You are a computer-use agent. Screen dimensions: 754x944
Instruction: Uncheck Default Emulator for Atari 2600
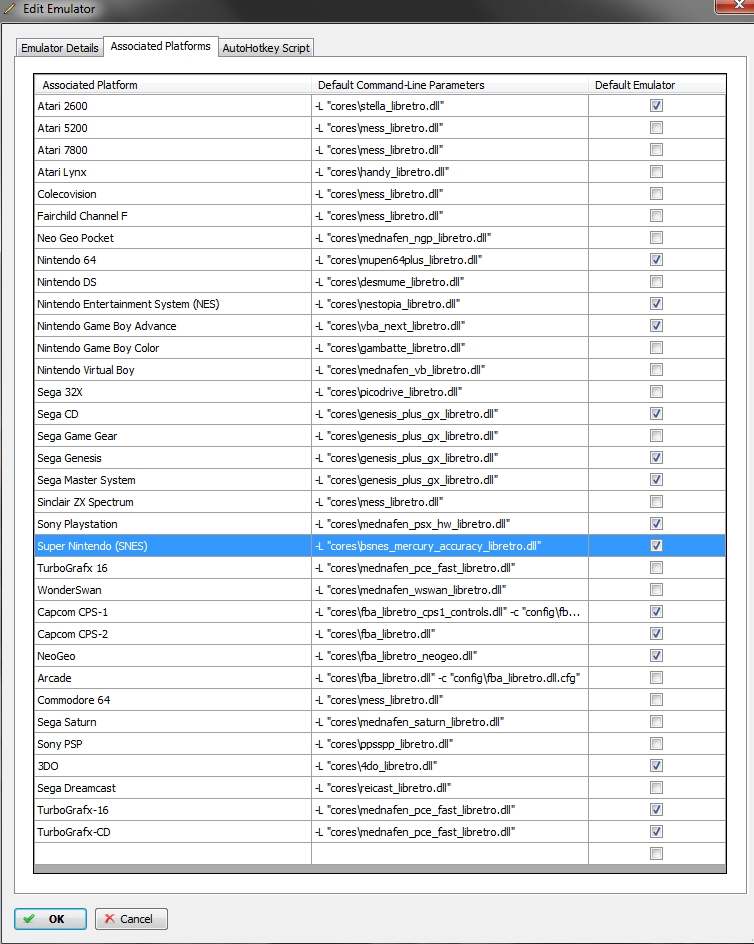click(x=656, y=106)
